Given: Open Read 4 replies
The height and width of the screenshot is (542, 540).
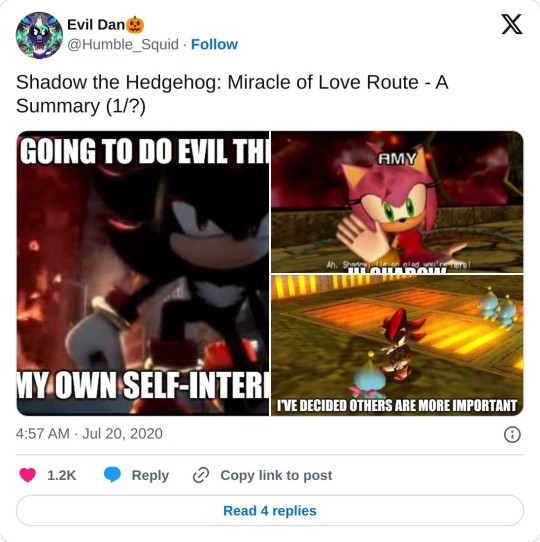Looking at the screenshot, I should click(x=270, y=511).
